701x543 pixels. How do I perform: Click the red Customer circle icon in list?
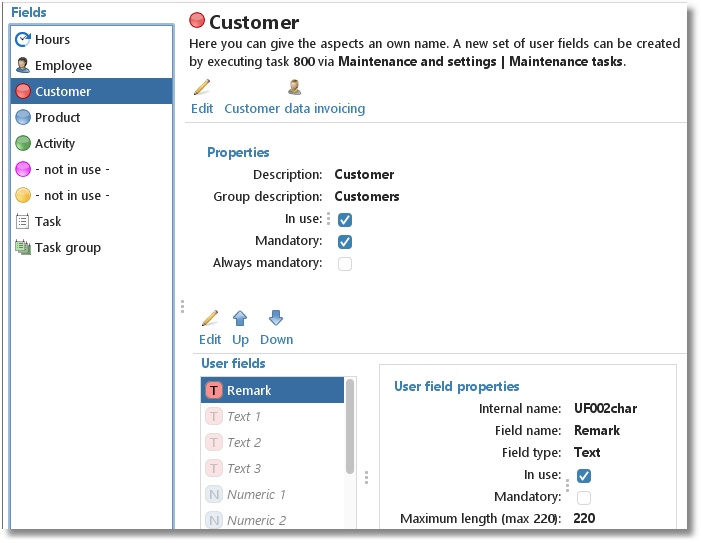[23, 91]
